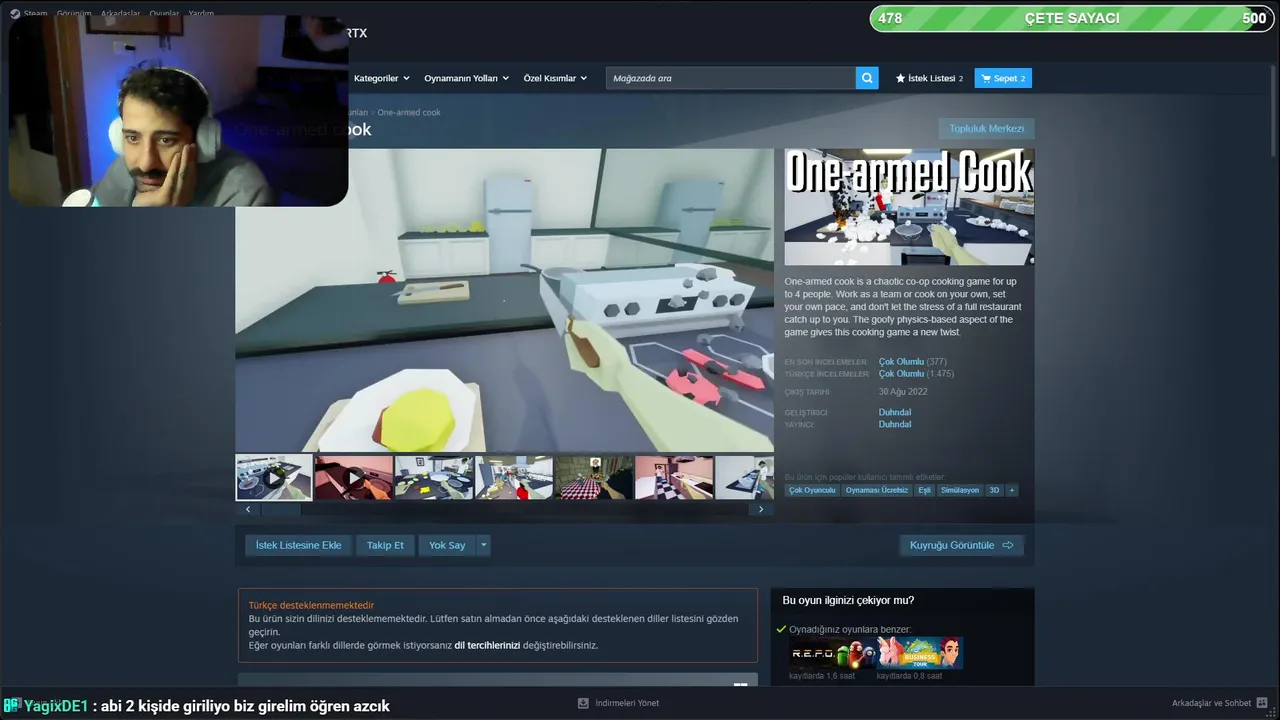Play the first video thumbnail in media strip
Image resolution: width=1280 pixels, height=720 pixels.
pyautogui.click(x=274, y=477)
